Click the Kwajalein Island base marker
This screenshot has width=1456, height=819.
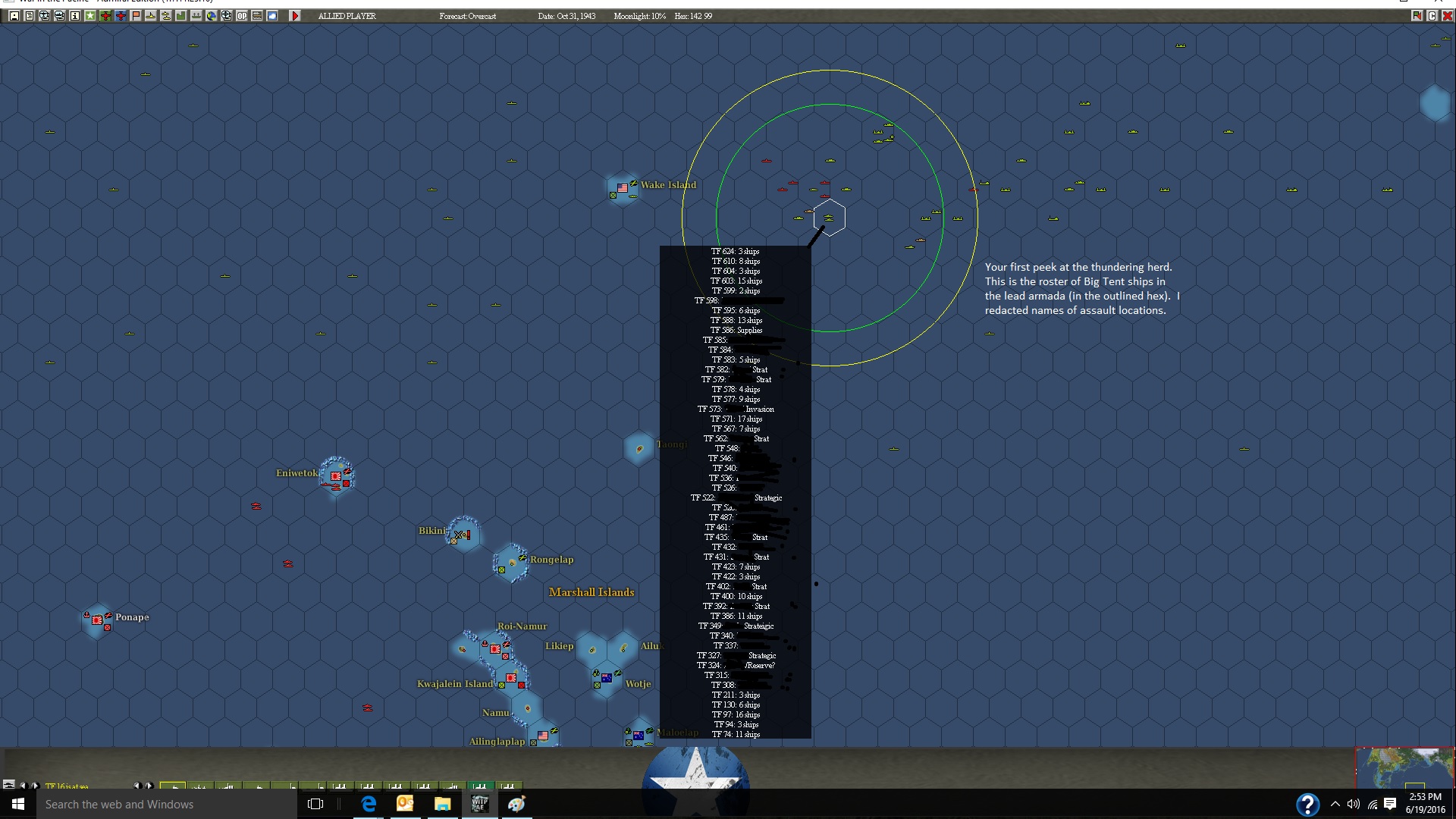pos(511,678)
